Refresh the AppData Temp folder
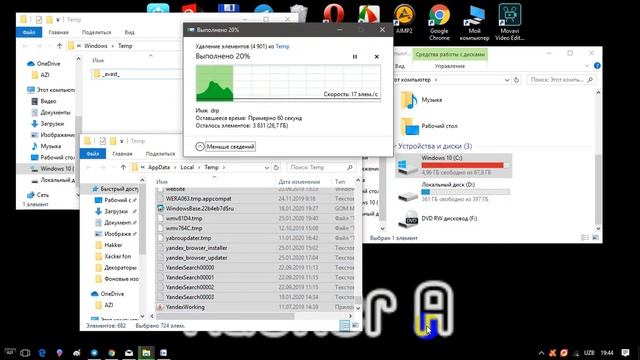Screen dimensions: 640x360 point(276,168)
